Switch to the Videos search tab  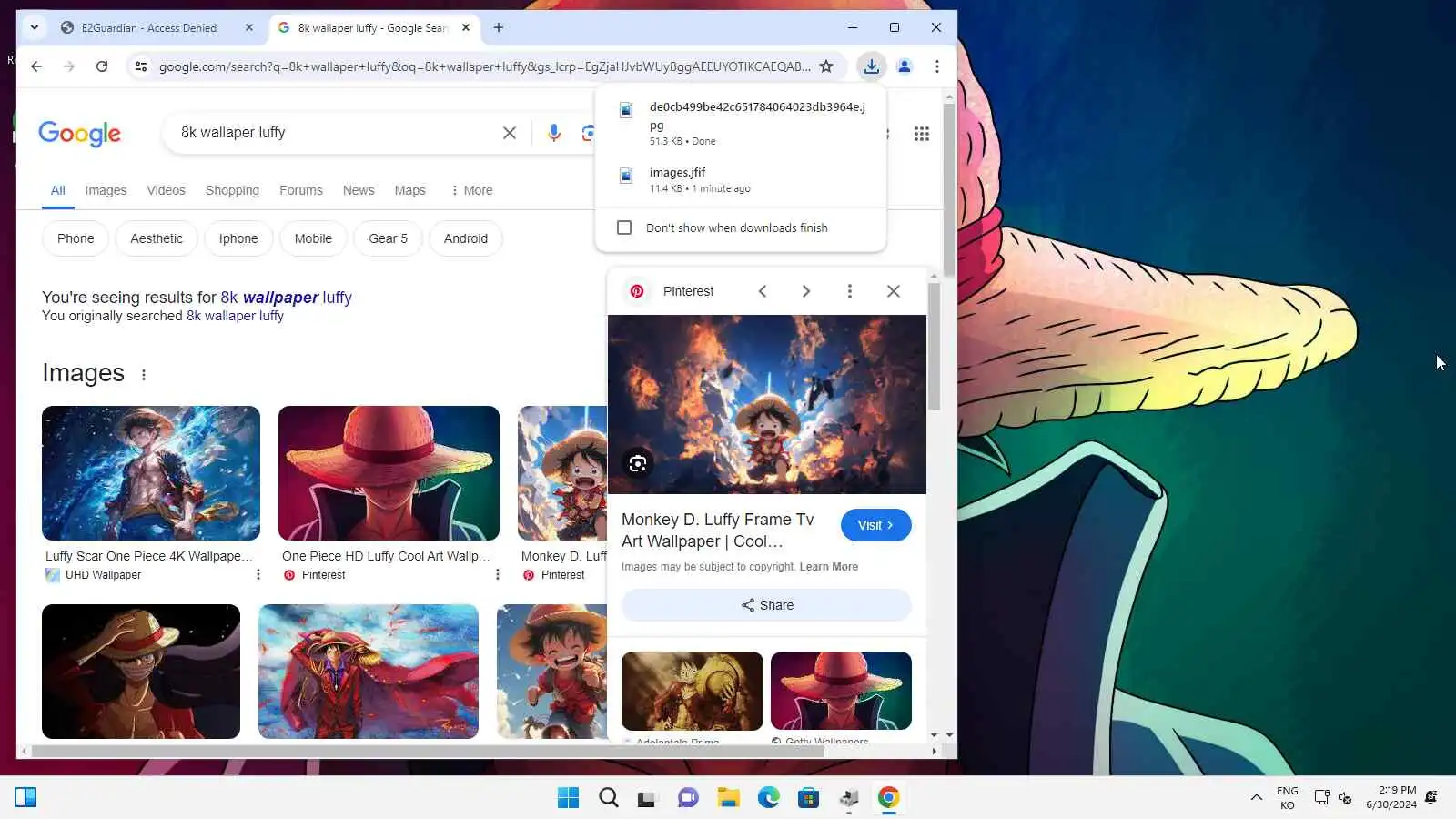click(166, 190)
